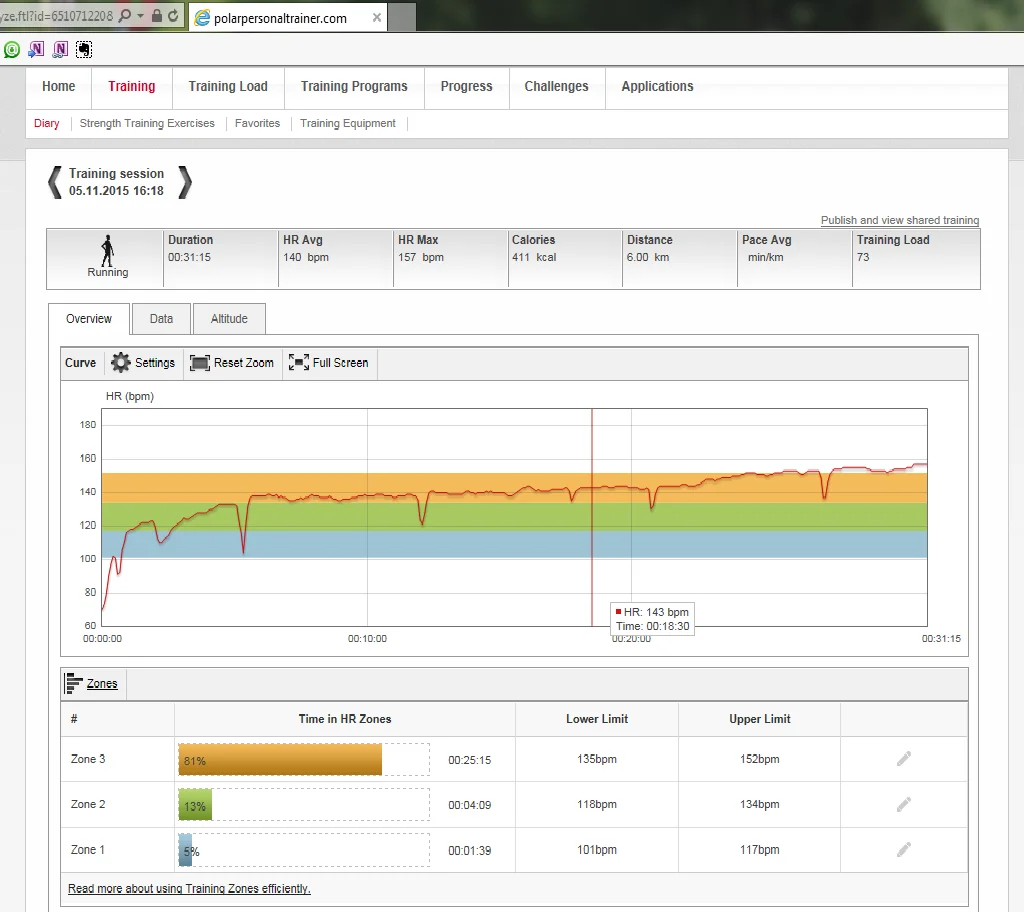Open address bar search dropdown arrow
Screen dimensions: 1024x912
point(141,17)
